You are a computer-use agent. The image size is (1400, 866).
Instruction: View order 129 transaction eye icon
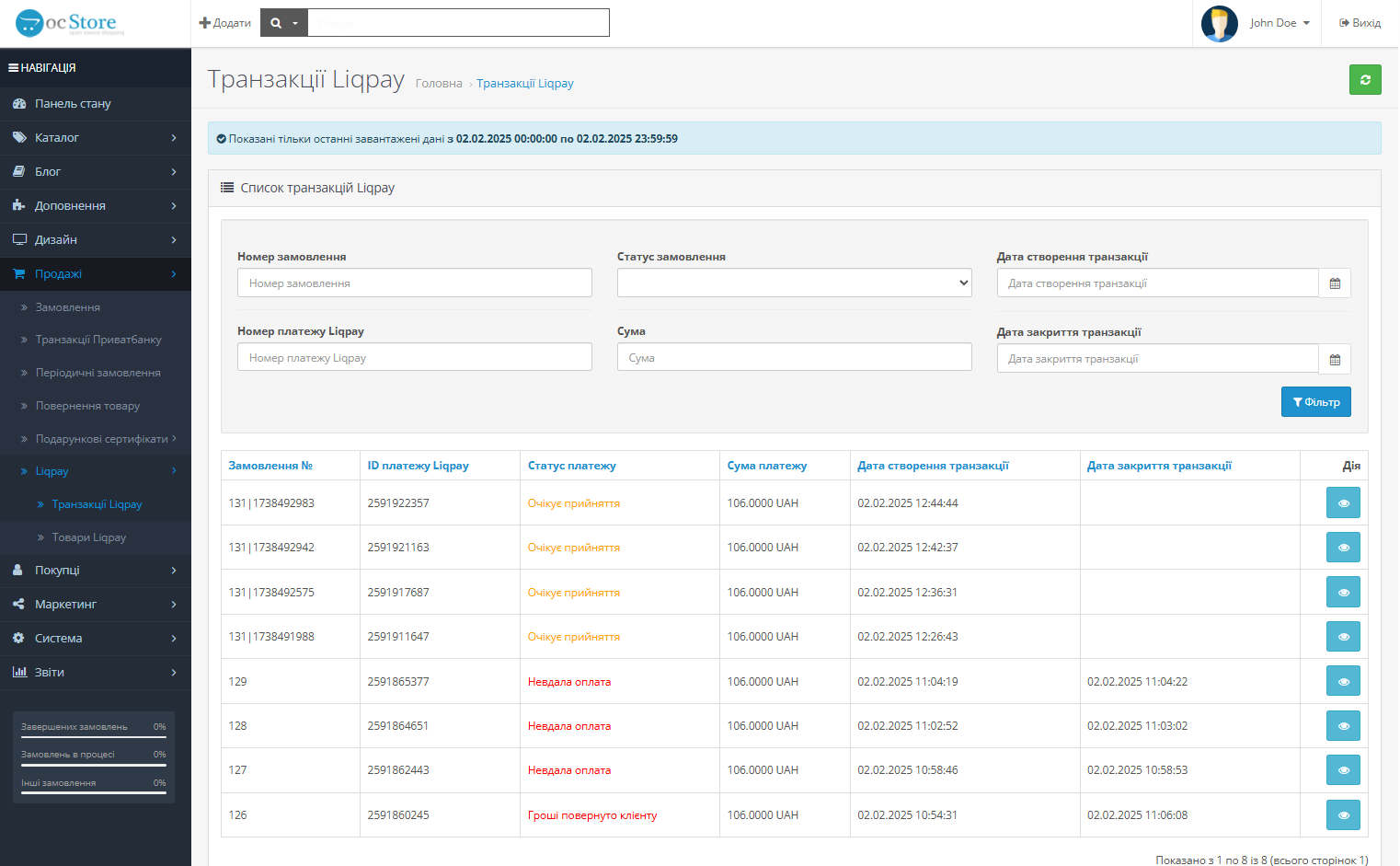coord(1343,682)
